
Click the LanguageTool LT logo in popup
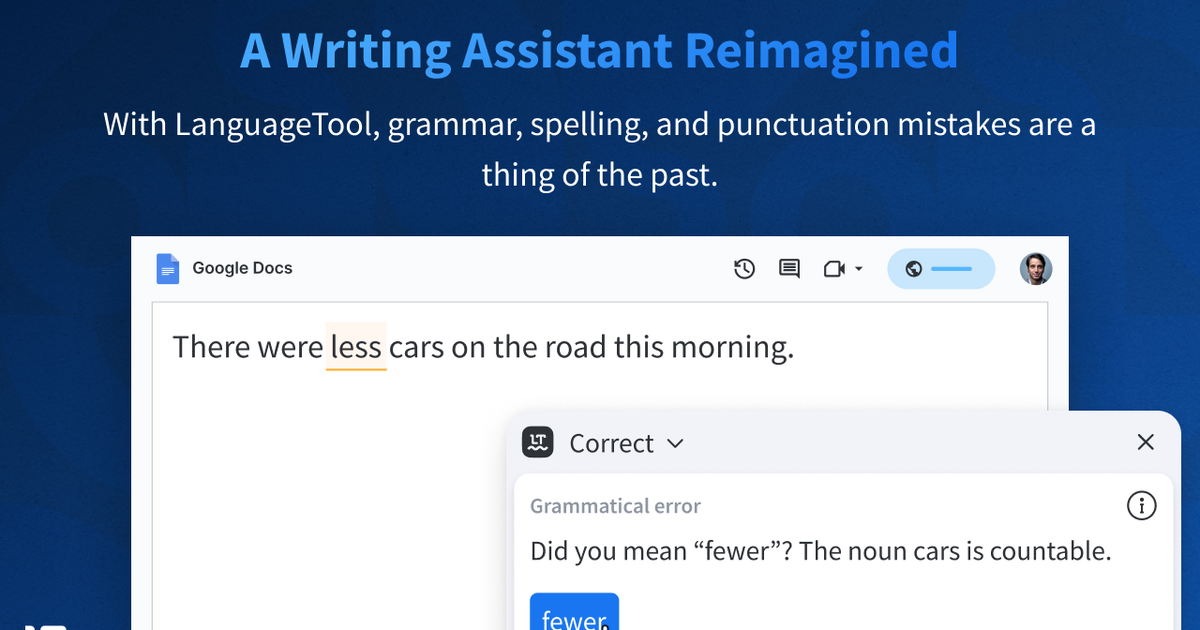tap(538, 442)
